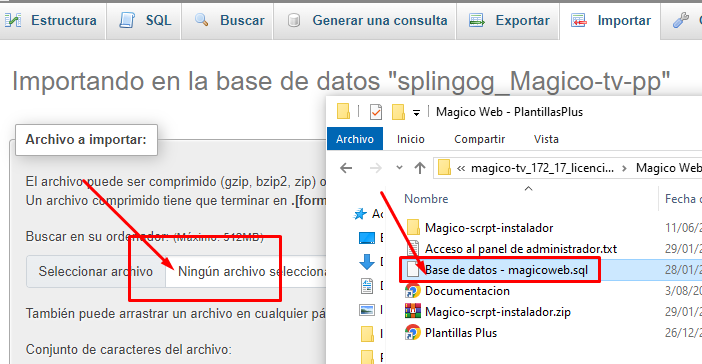Open recent locations dropdown chevron
This screenshot has height=364, width=702.
[399, 168]
